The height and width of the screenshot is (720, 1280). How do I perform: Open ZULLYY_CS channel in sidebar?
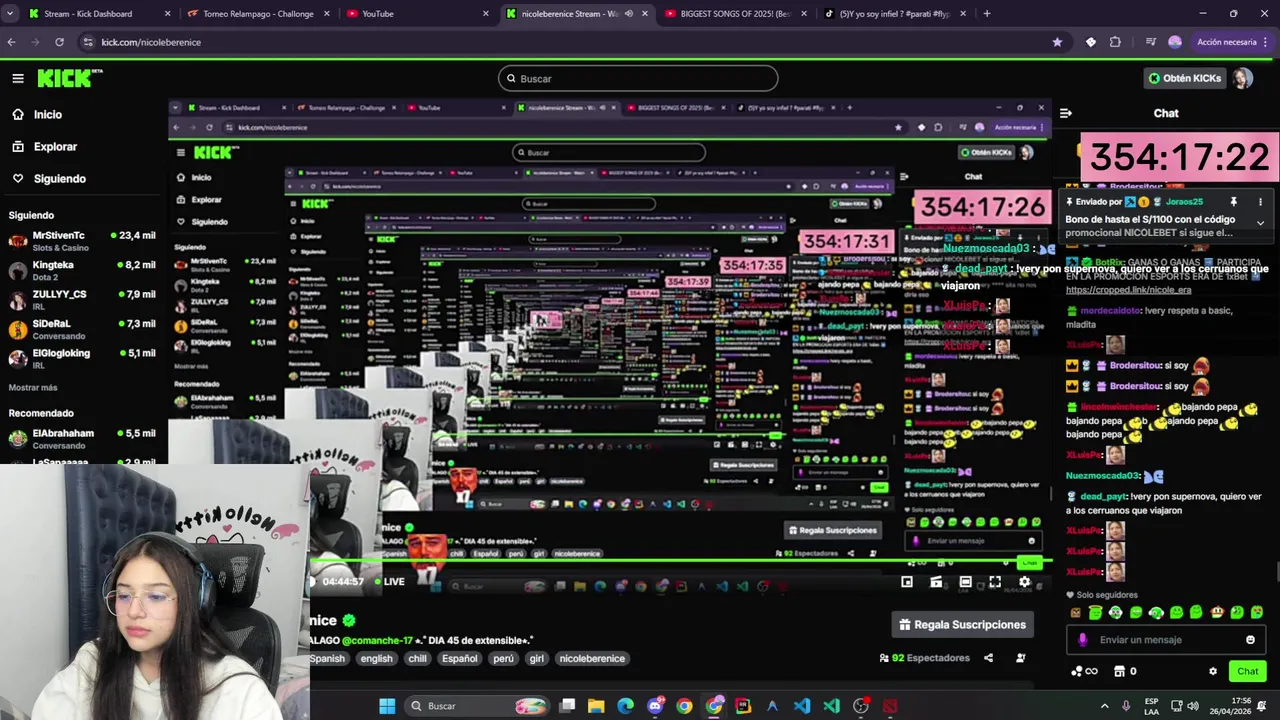point(82,299)
